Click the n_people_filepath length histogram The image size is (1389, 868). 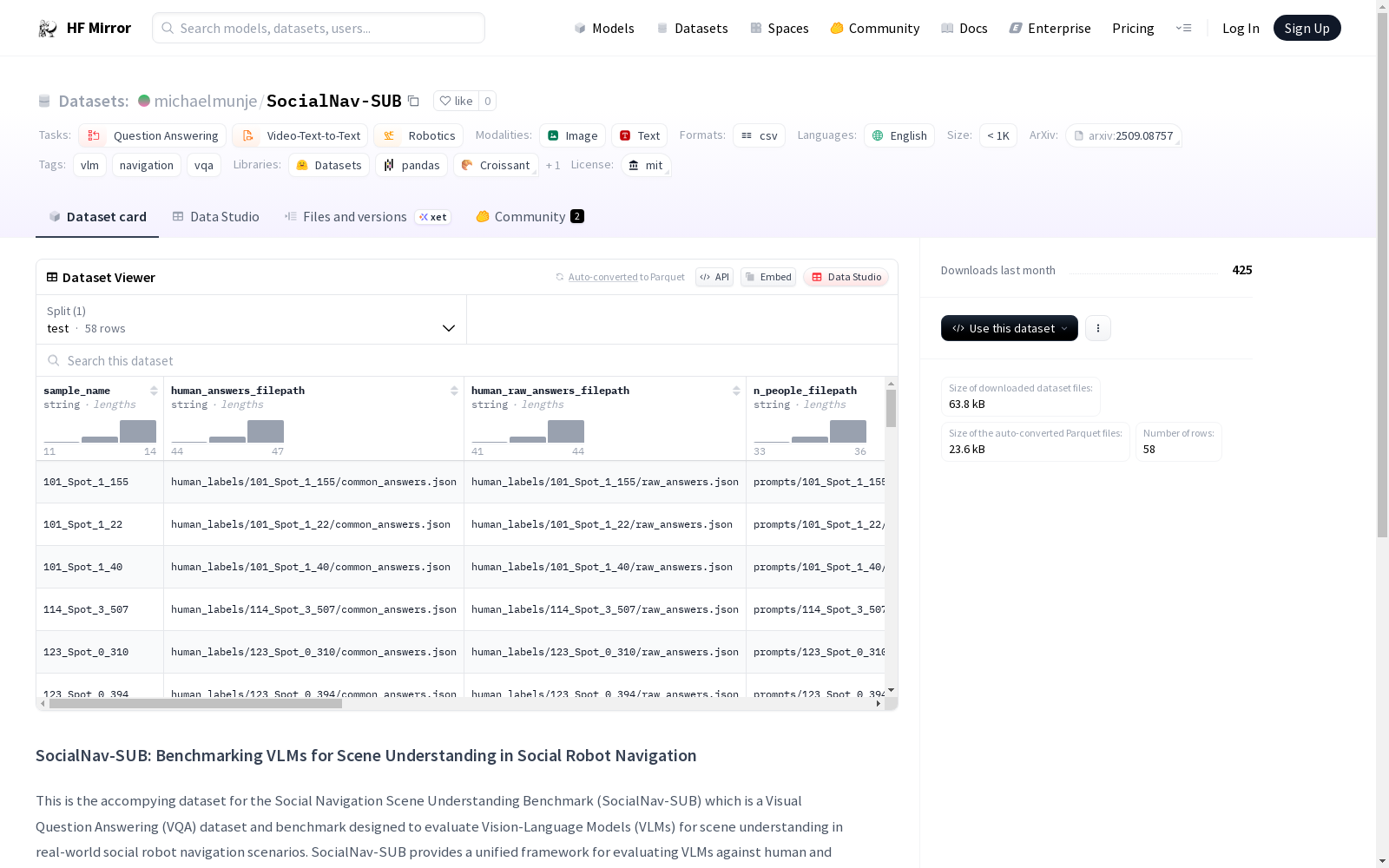pos(810,431)
